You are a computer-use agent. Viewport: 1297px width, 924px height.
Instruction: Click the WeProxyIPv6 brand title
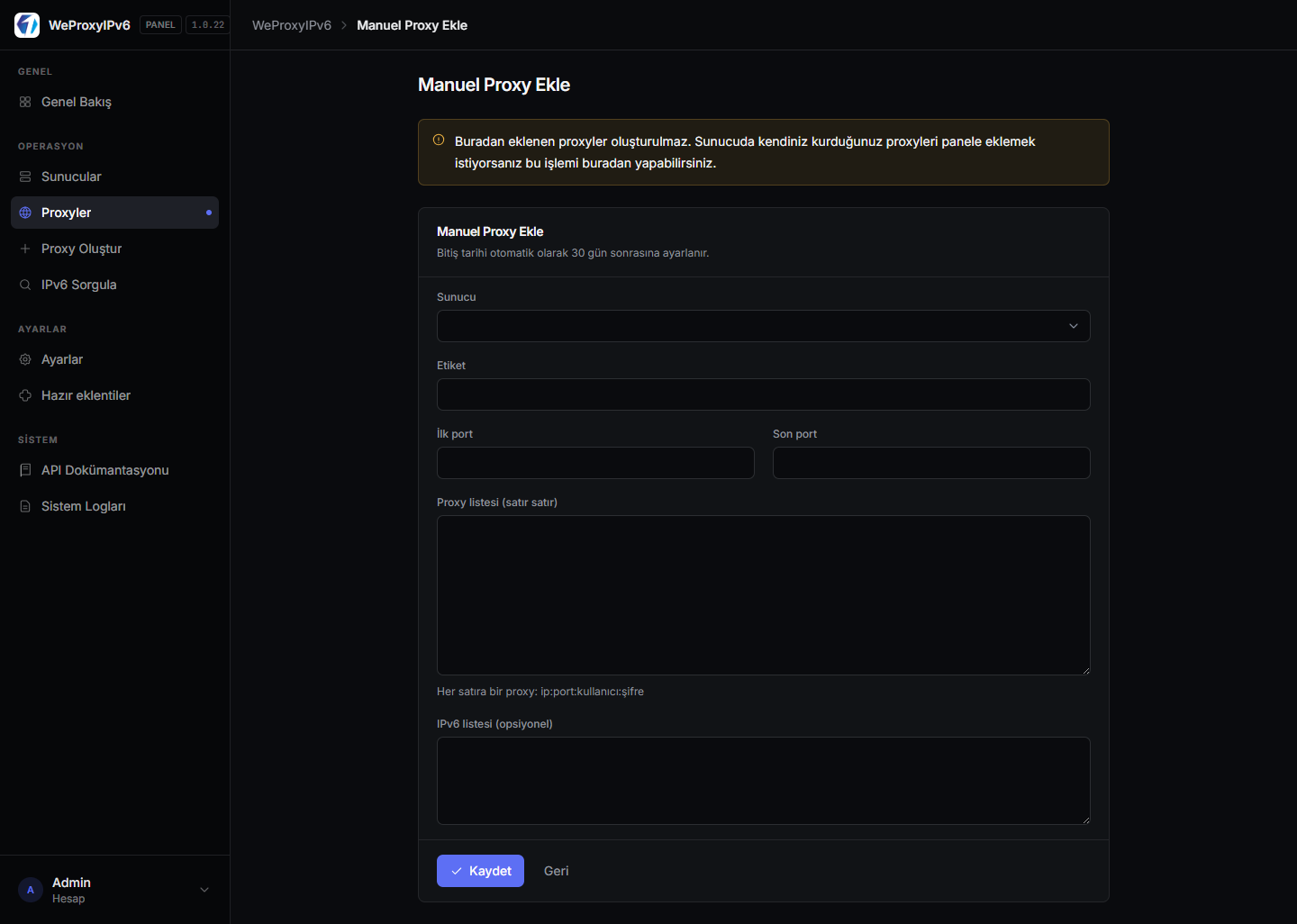pyautogui.click(x=89, y=25)
